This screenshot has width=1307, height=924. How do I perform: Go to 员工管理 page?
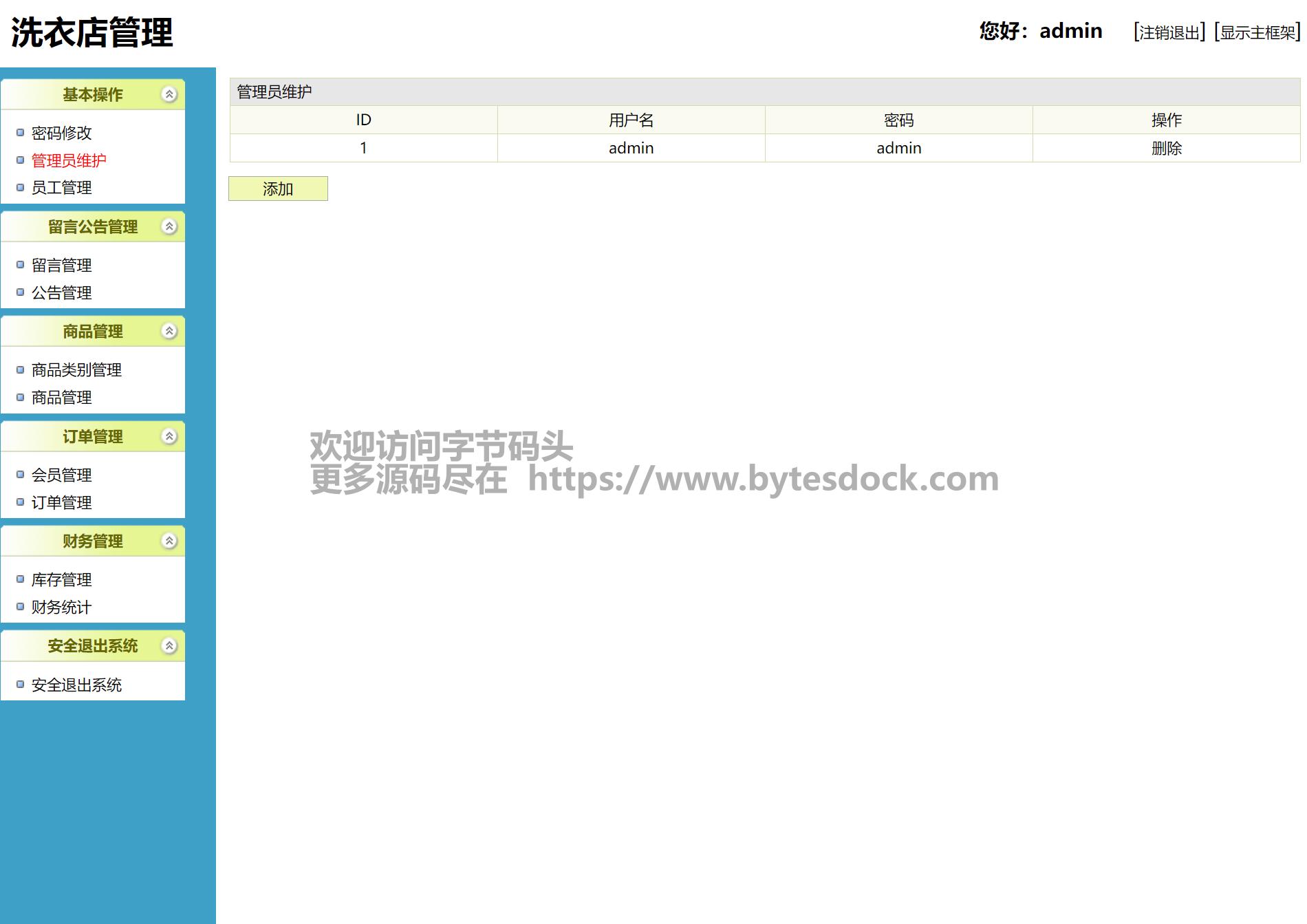pos(61,188)
